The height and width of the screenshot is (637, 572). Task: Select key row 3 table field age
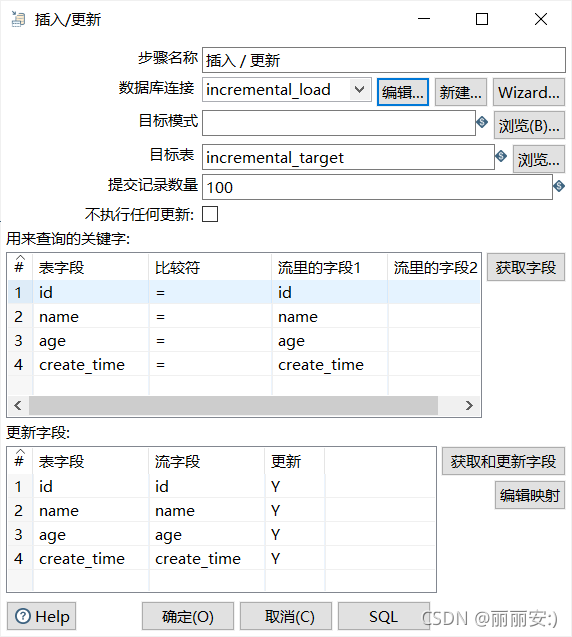click(91, 340)
